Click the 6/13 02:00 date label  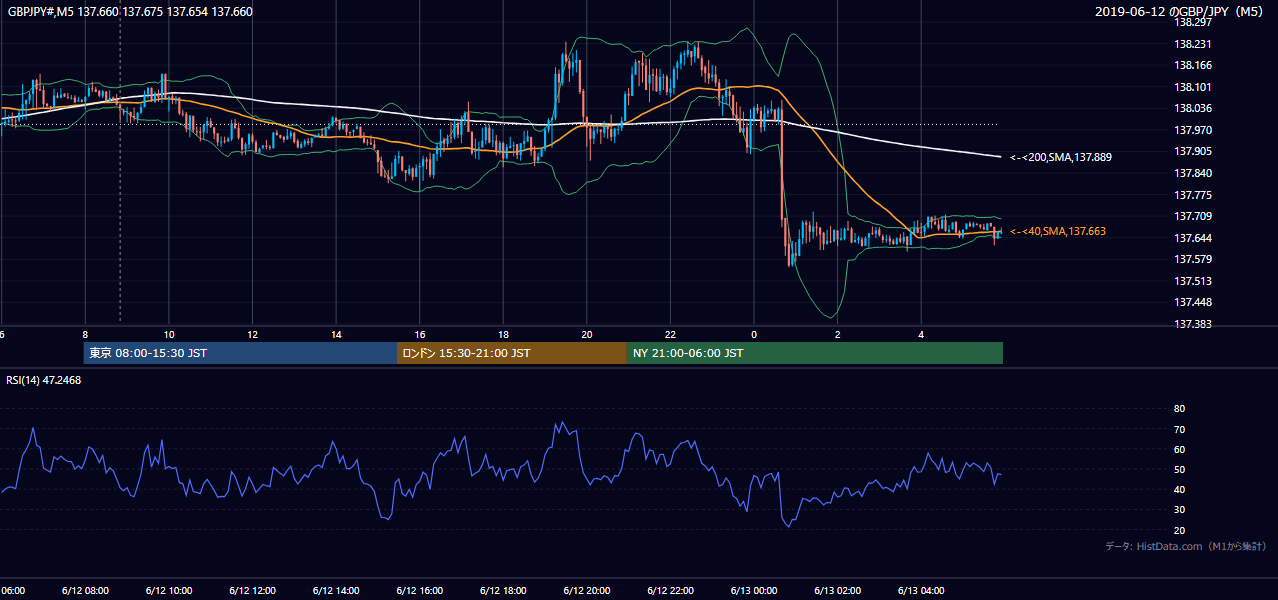pyautogui.click(x=838, y=590)
